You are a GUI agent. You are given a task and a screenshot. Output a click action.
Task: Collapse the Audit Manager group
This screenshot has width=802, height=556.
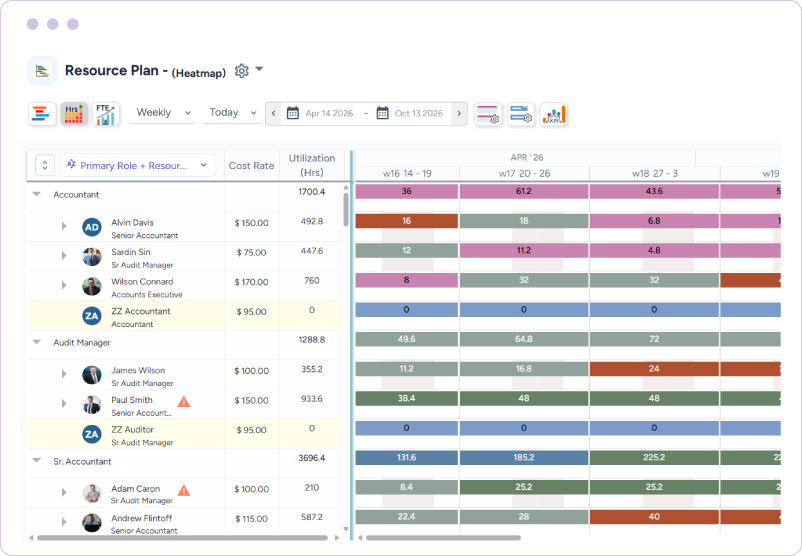coord(36,342)
